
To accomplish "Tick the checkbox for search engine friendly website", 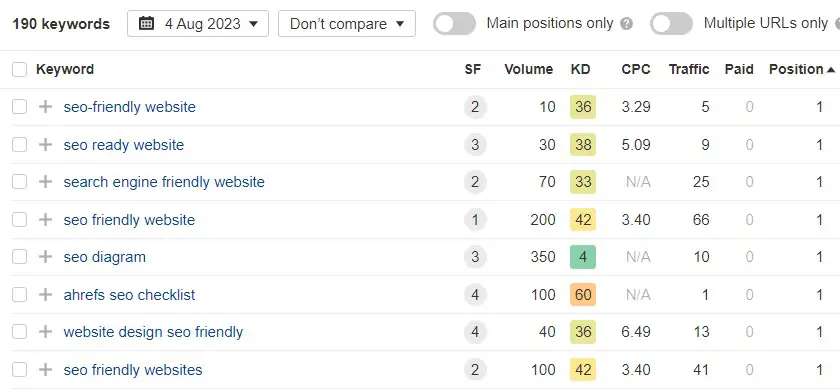I will 19,182.
